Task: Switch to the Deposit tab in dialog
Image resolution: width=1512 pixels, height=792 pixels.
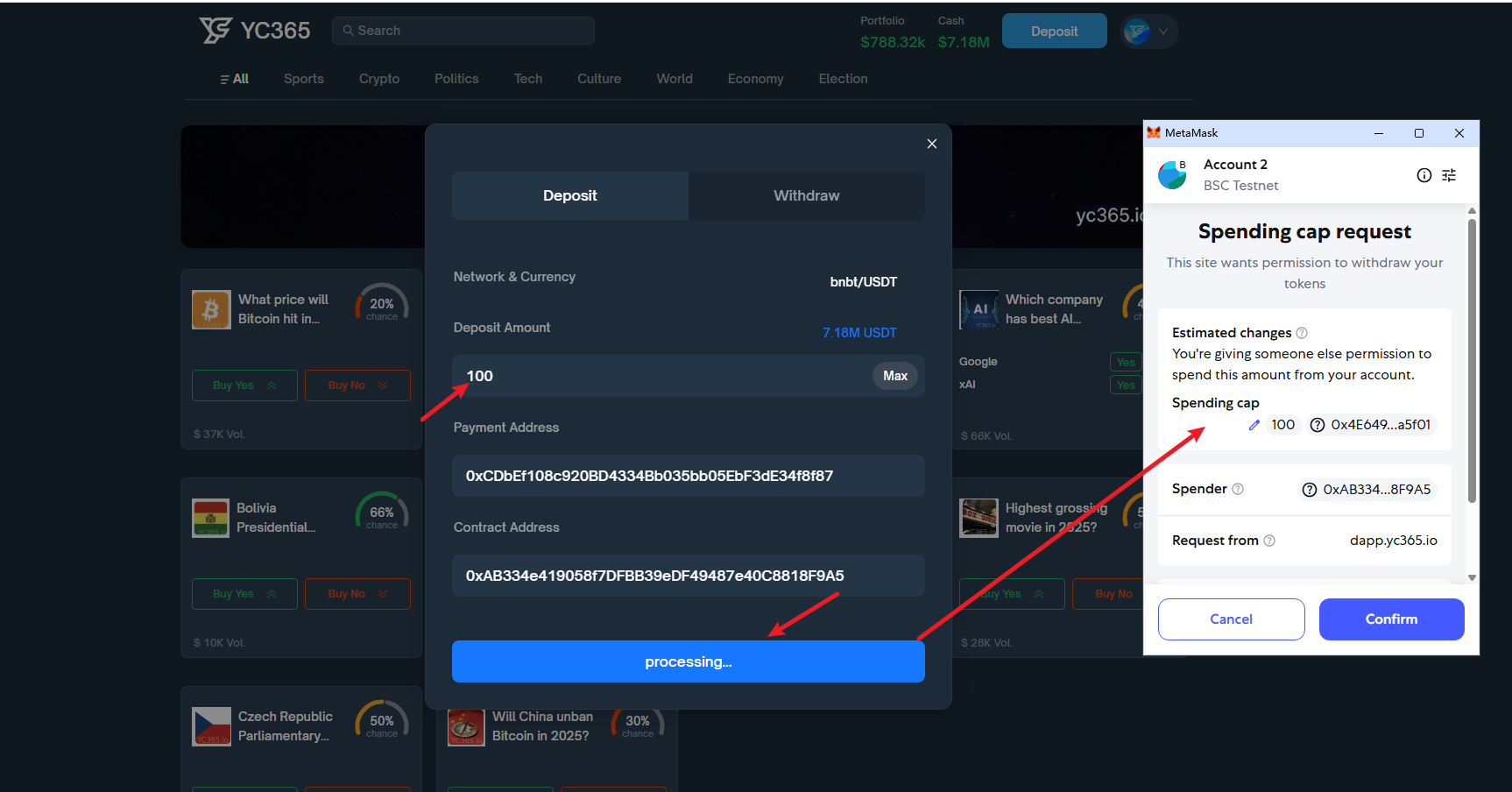Action: click(570, 195)
